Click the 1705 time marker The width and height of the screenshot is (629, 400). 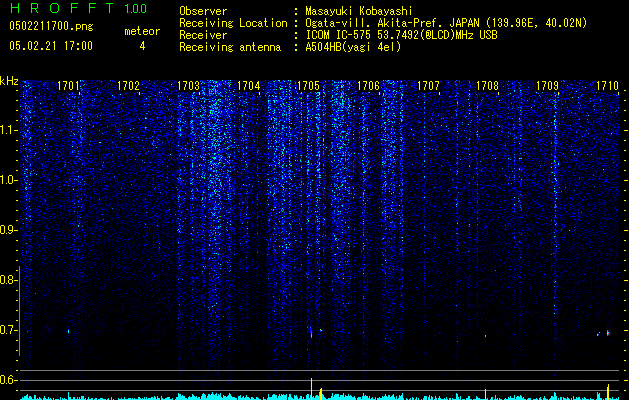(x=308, y=85)
